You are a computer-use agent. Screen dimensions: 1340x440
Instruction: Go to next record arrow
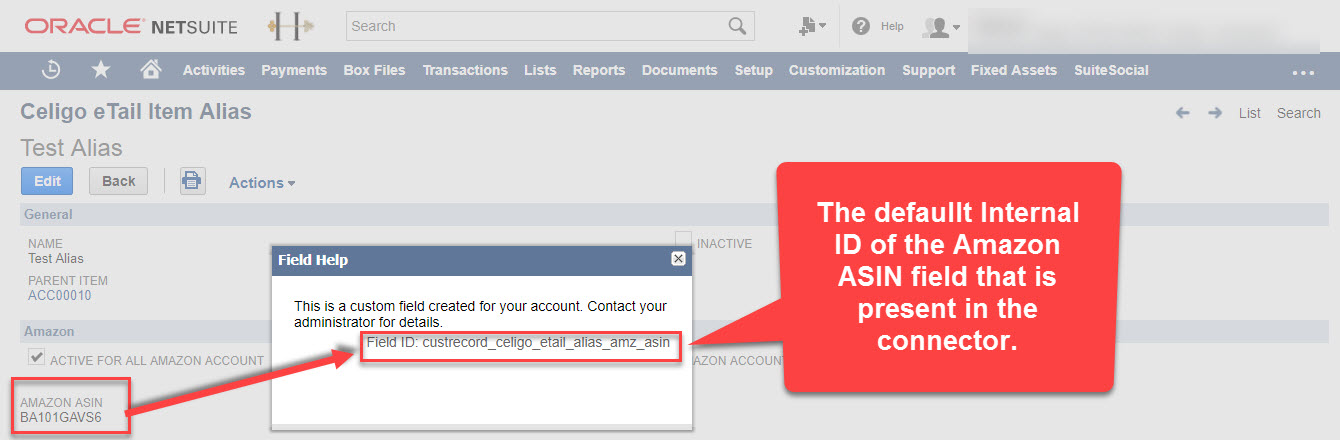(1215, 113)
